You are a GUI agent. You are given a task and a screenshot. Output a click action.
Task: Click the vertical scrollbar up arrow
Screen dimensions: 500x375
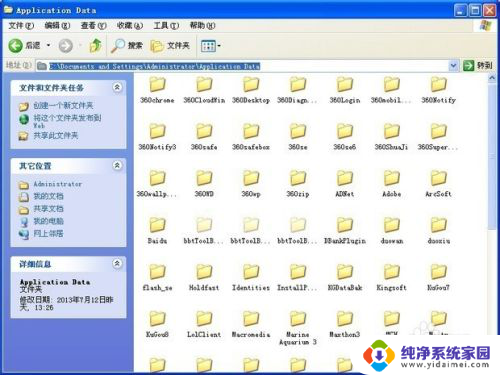pos(492,79)
